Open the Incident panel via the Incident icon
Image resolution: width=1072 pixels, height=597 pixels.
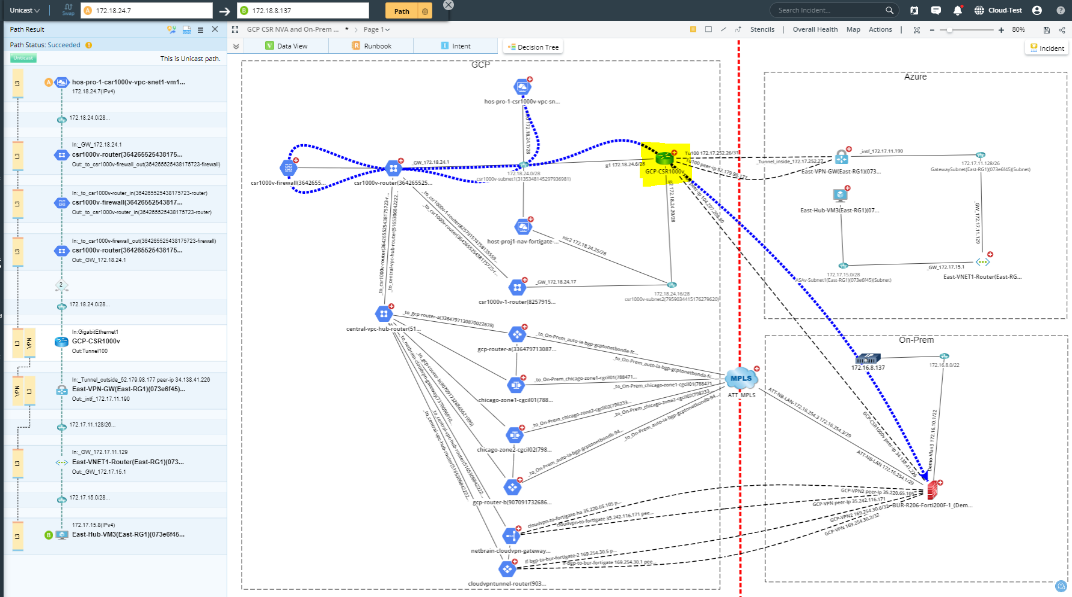point(1046,47)
